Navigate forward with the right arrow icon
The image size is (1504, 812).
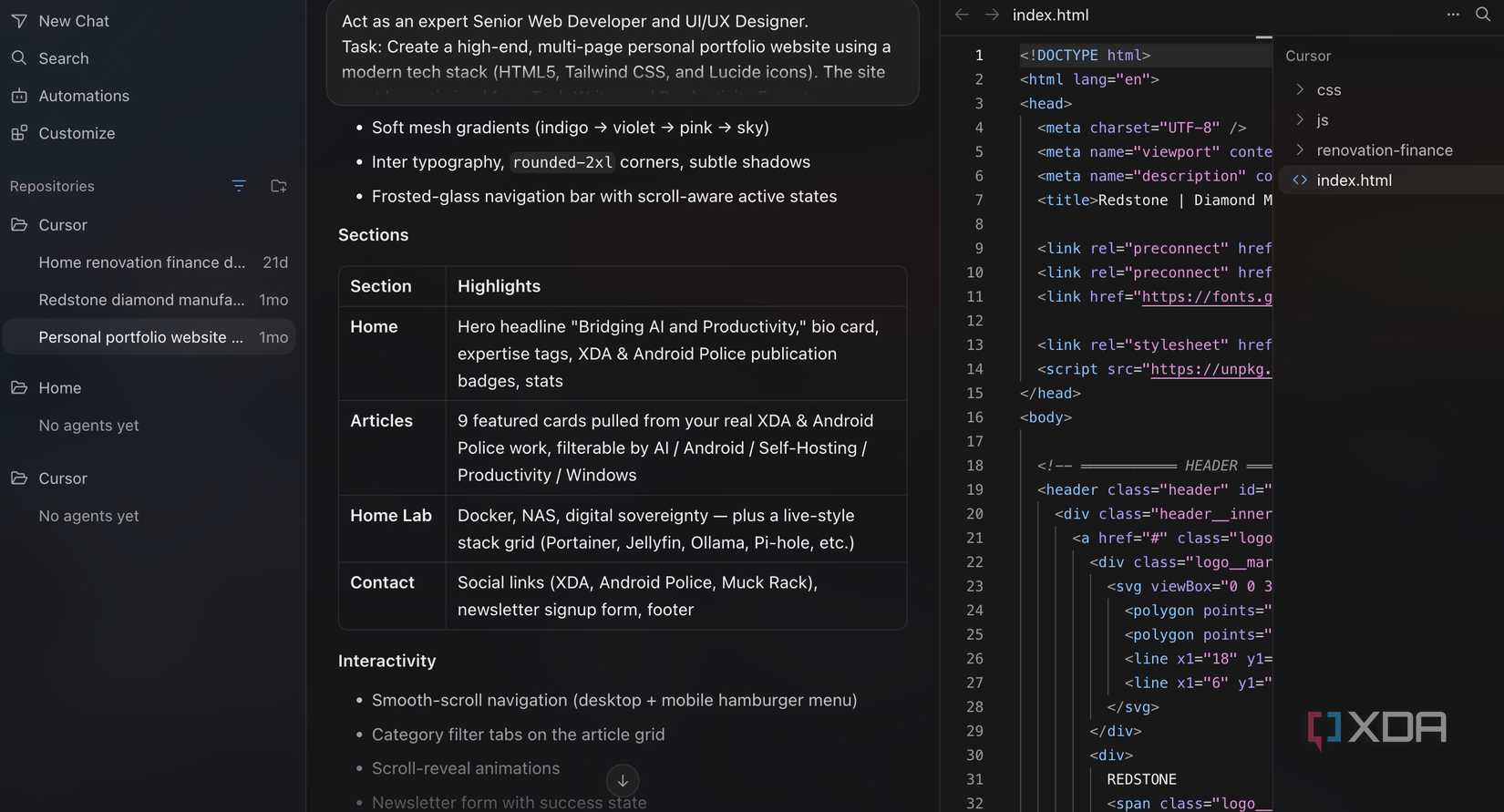992,15
